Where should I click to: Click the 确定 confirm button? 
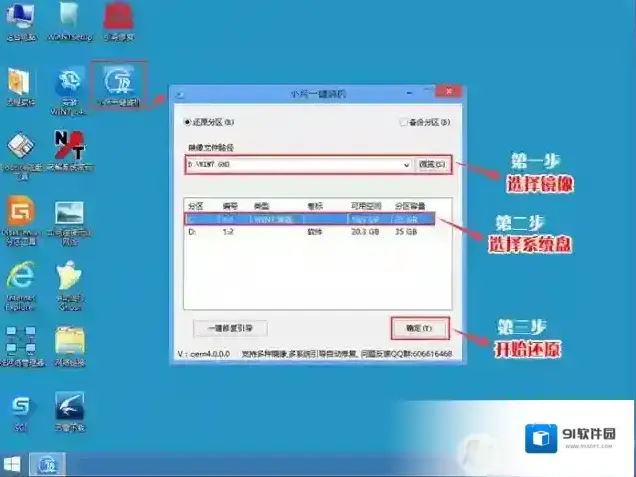(x=417, y=328)
